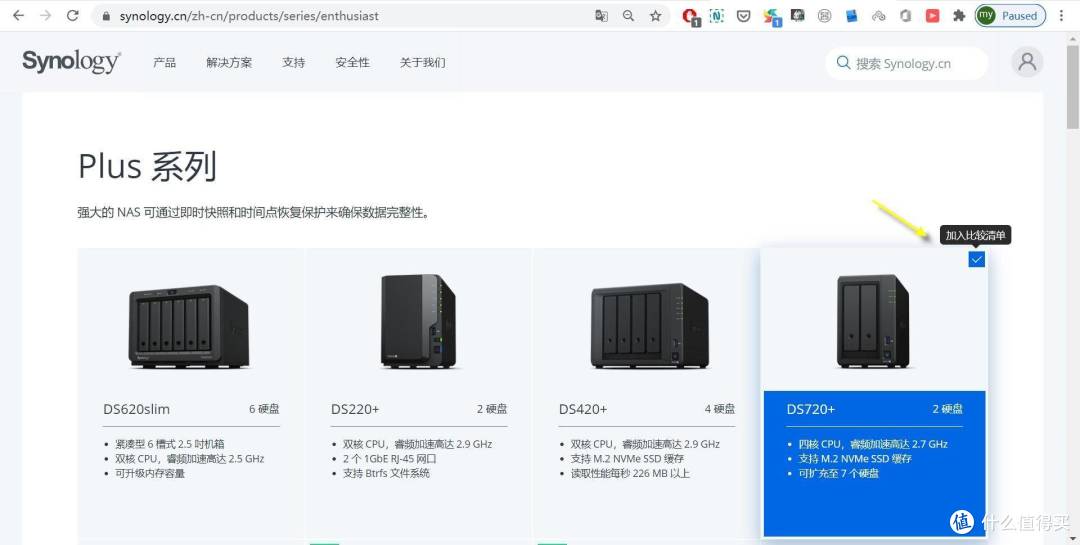View site info via the lock icon

tap(105, 16)
